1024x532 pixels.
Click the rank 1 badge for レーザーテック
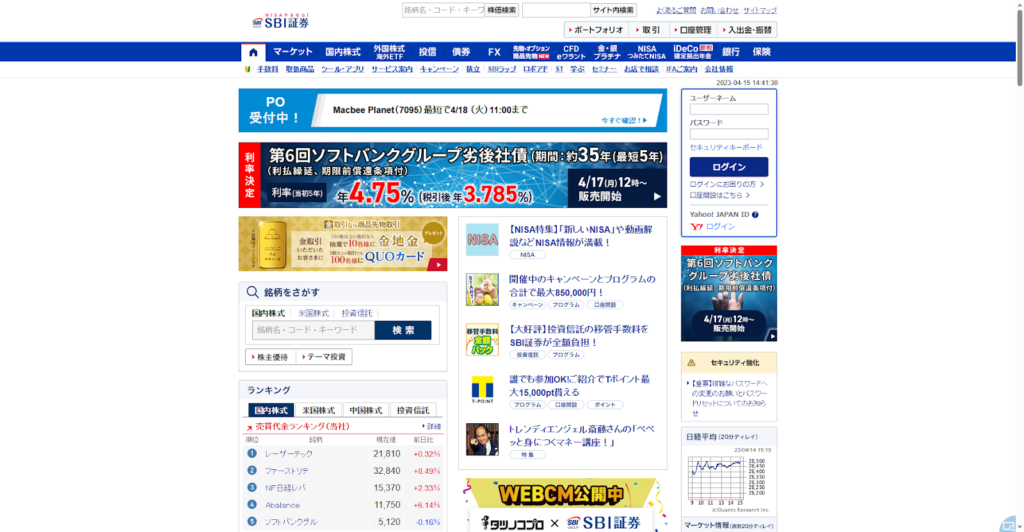[x=252, y=453]
